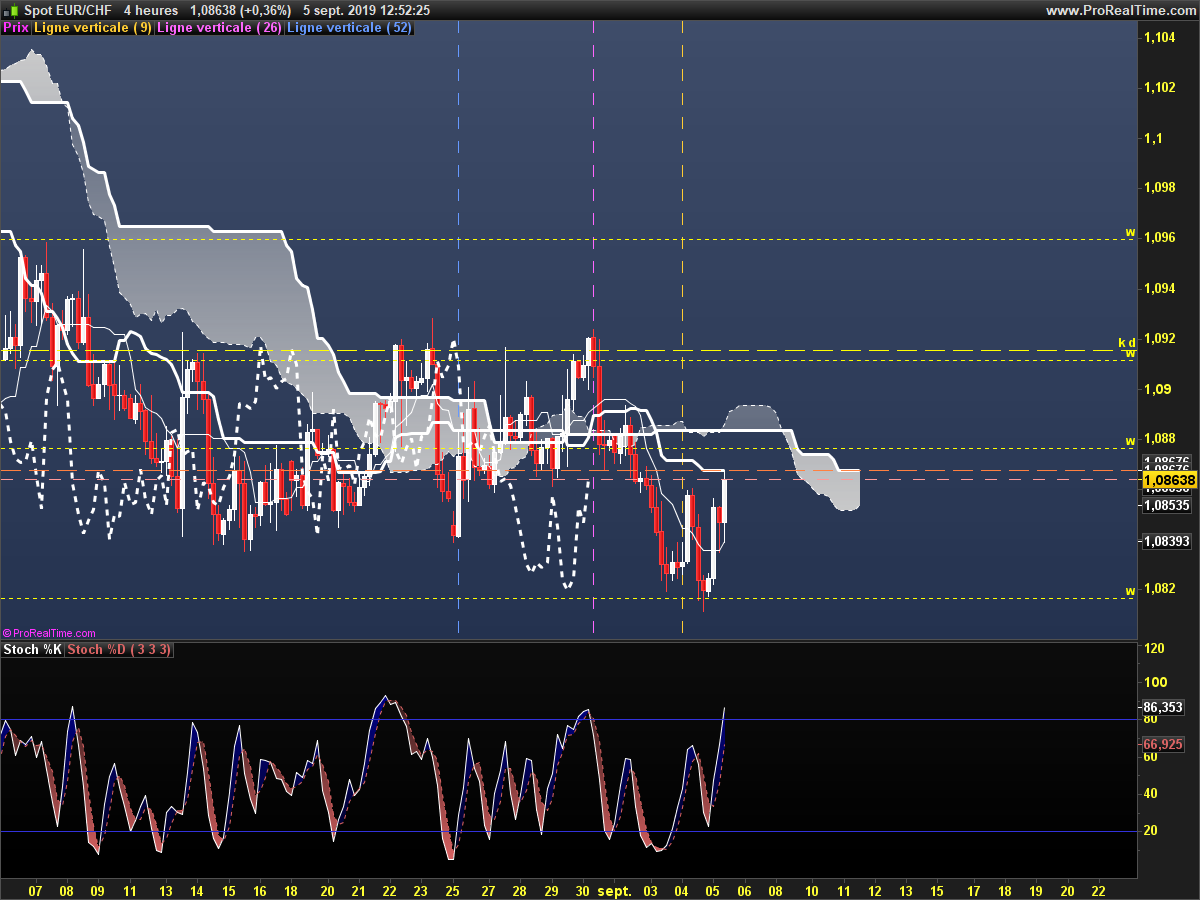Click the 1,08393 price tag on axis

click(x=1167, y=541)
